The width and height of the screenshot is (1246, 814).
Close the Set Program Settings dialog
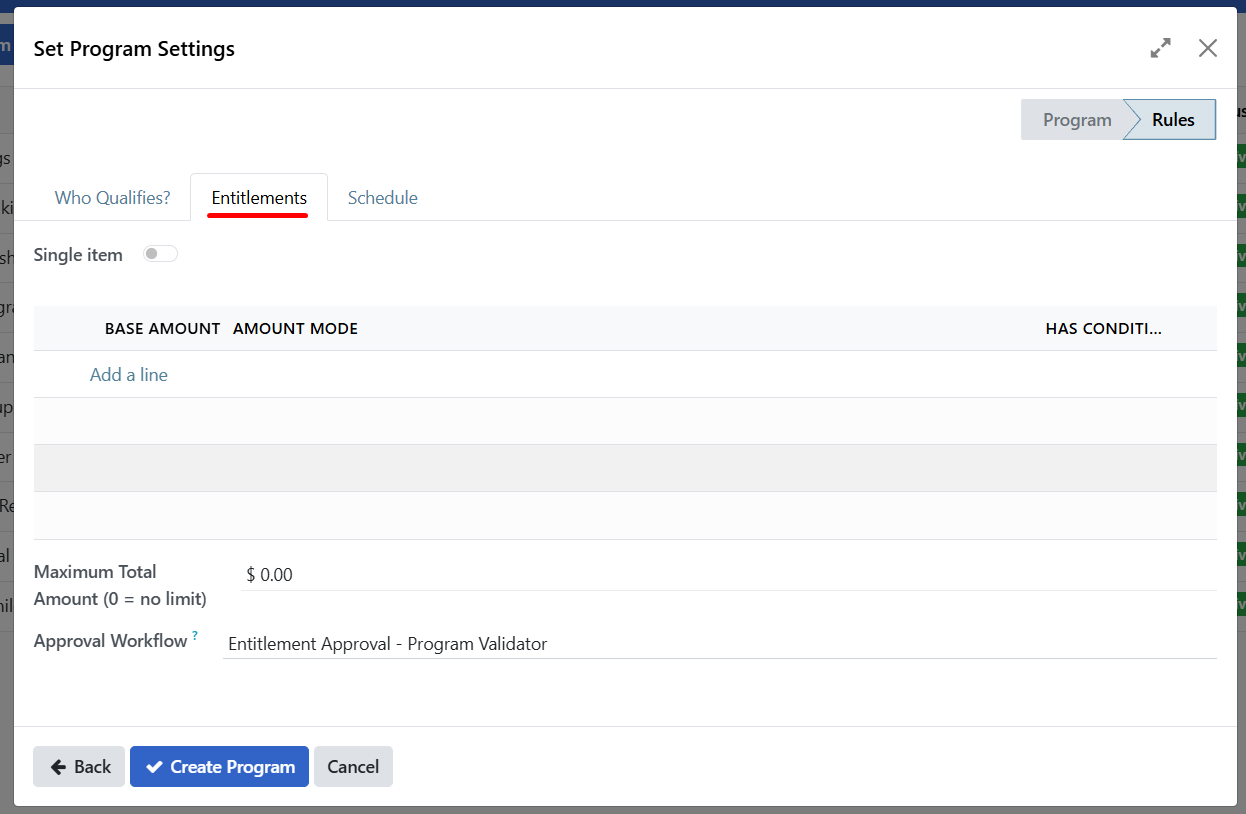[1208, 47]
